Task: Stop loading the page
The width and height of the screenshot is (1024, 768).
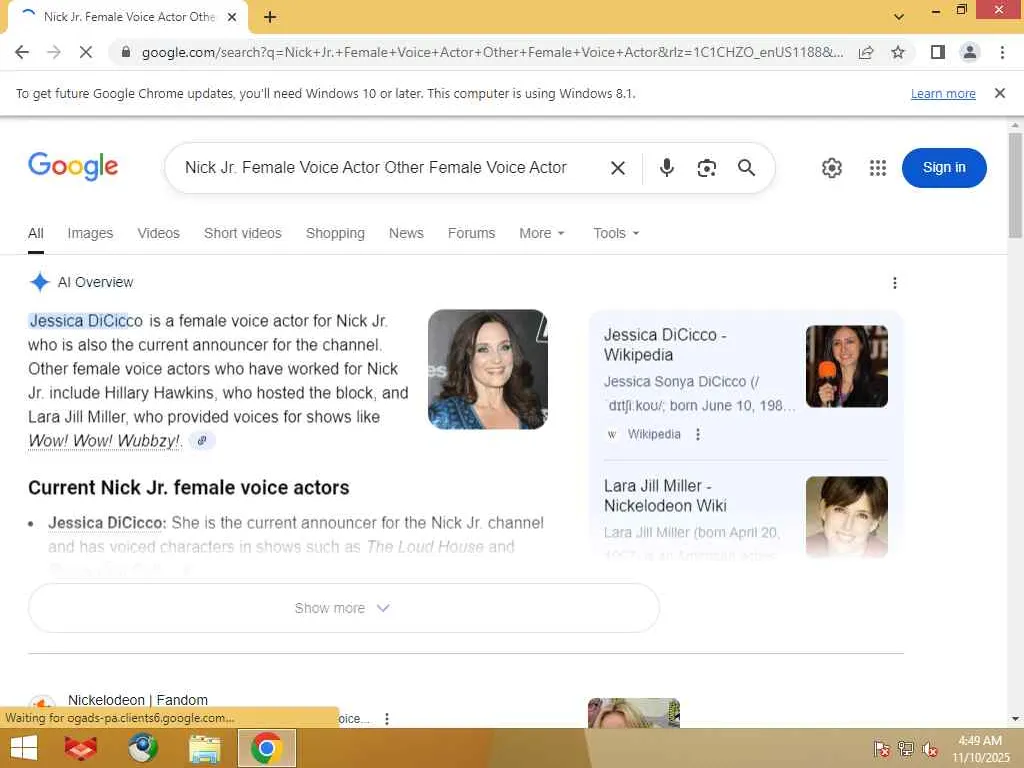Action: pyautogui.click(x=85, y=52)
